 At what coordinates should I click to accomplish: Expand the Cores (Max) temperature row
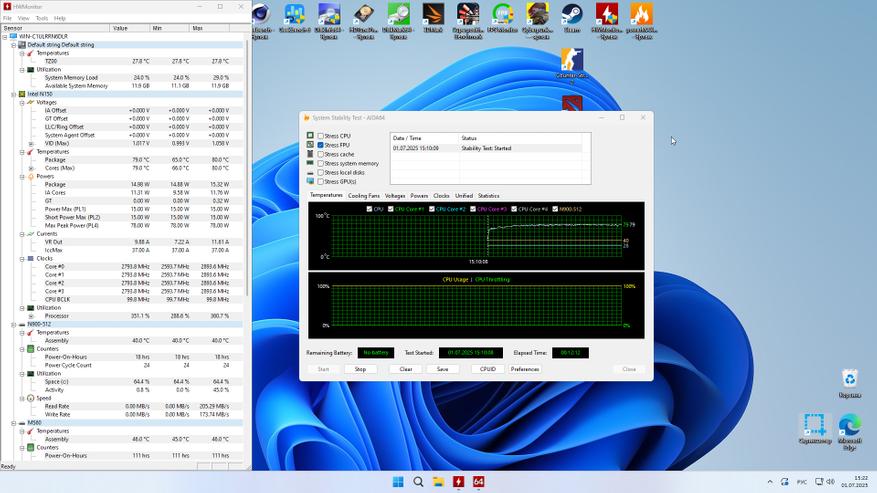(x=30, y=168)
